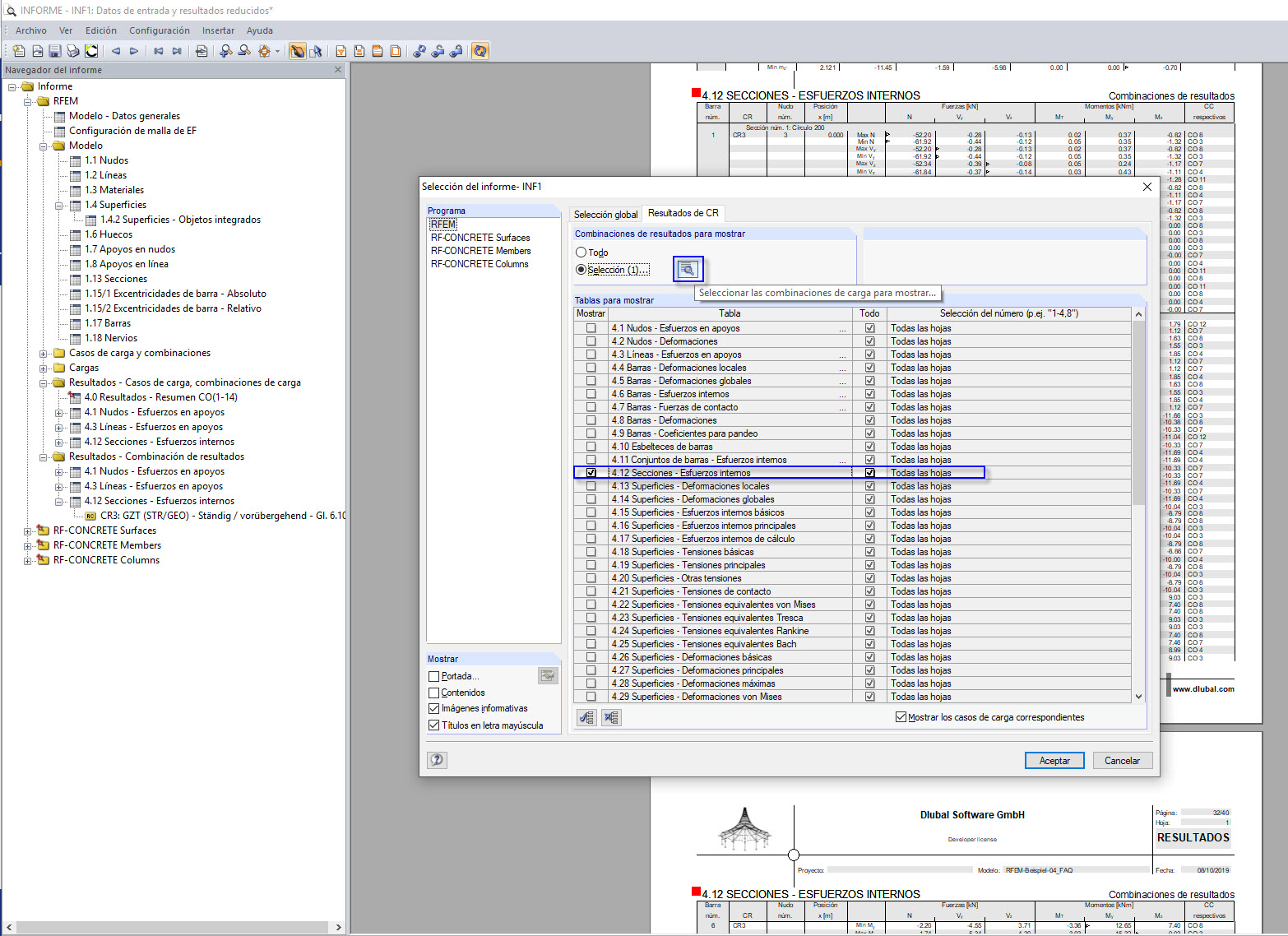This screenshot has width=1288, height=936.
Task: Click the tables list vertical scrollbar thumb
Action: pyautogui.click(x=1138, y=411)
